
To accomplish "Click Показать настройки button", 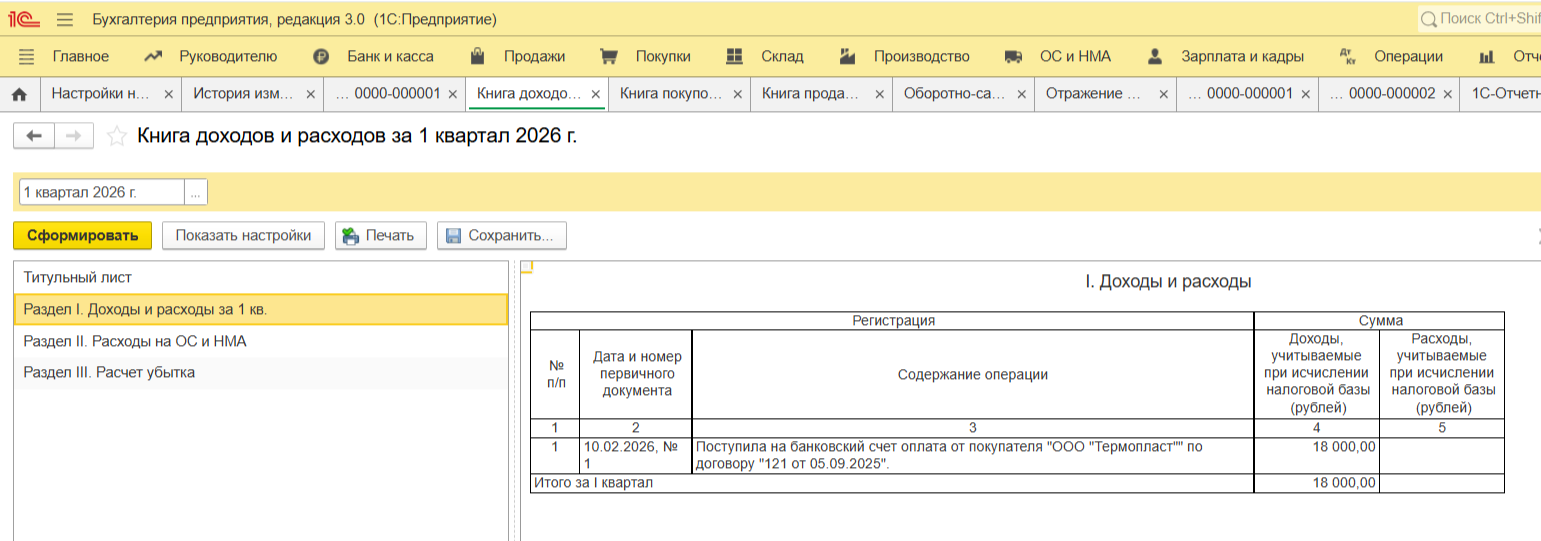I will (243, 236).
